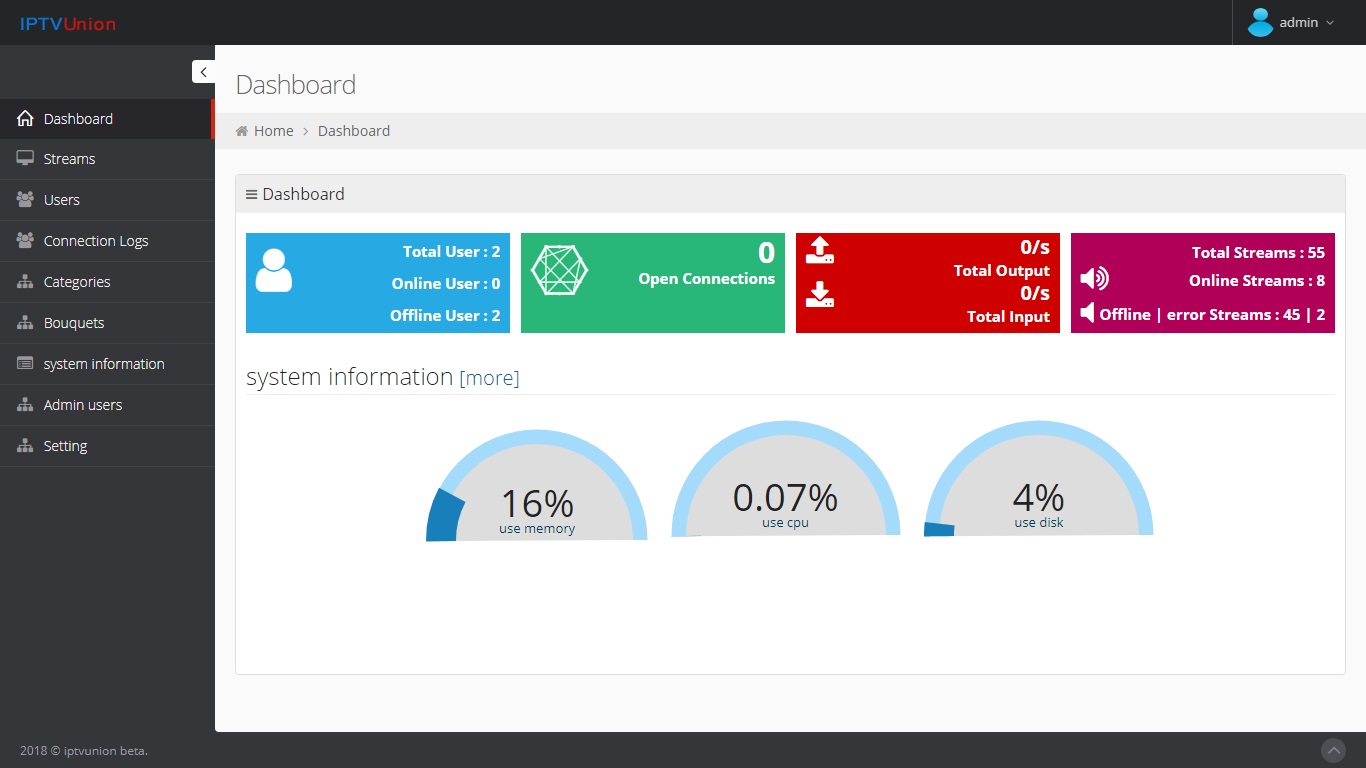Click the admin avatar icon

(x=1260, y=22)
